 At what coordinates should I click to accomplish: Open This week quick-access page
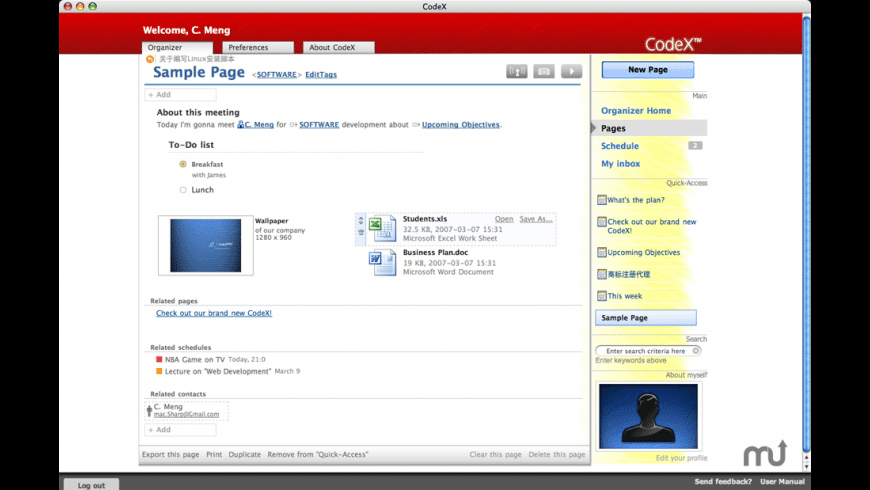(625, 296)
